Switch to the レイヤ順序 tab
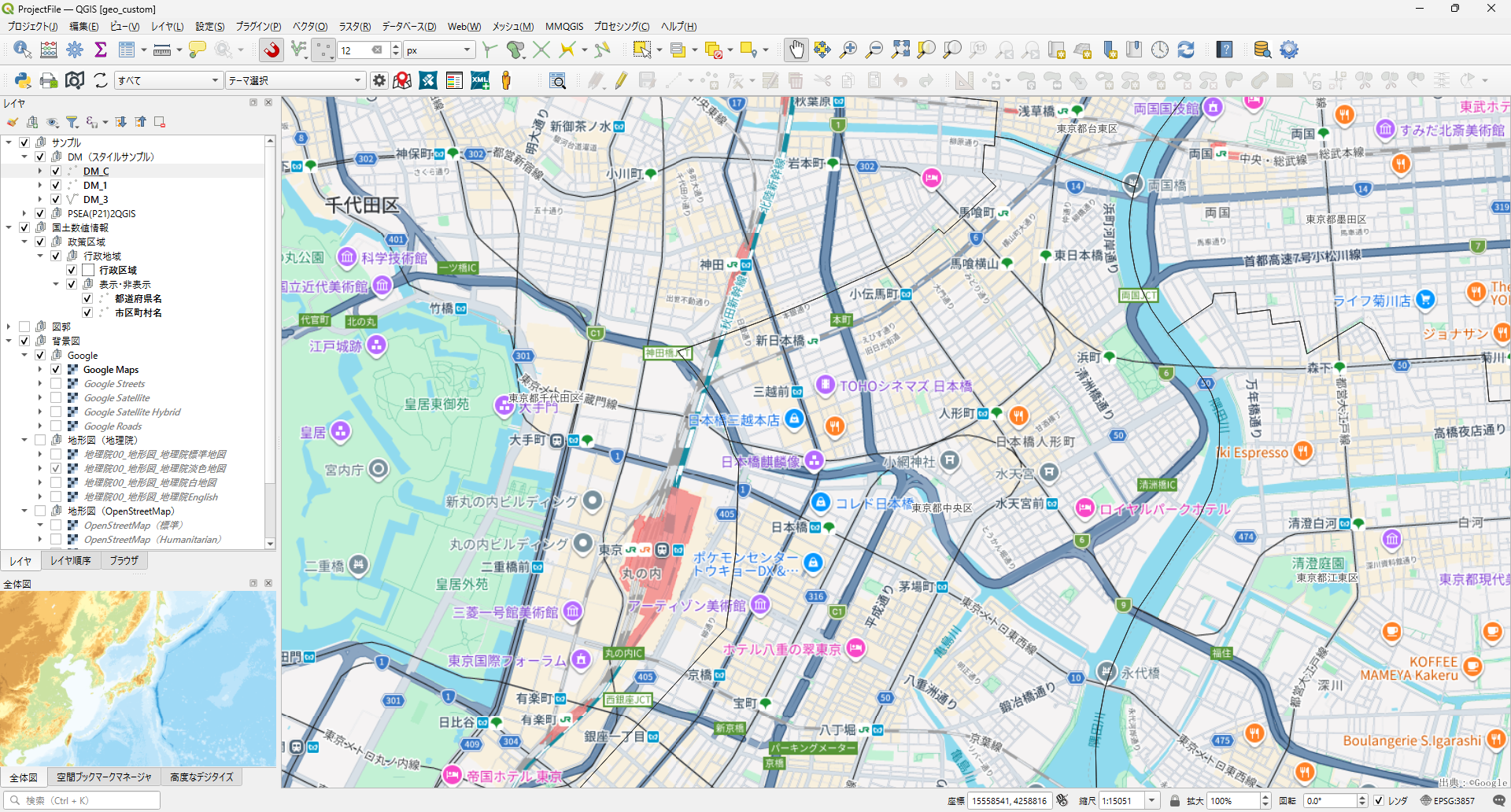This screenshot has height=812, width=1511. coord(70,560)
